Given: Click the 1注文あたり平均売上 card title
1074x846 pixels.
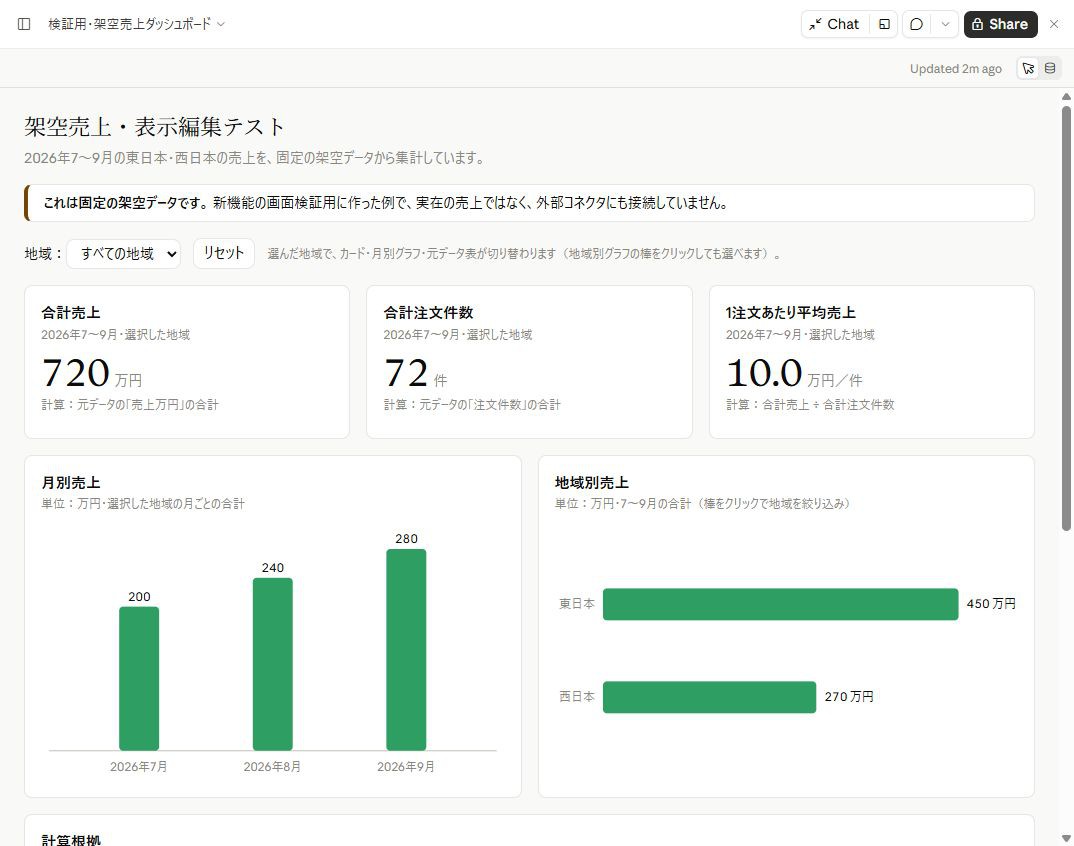Looking at the screenshot, I should point(790,313).
